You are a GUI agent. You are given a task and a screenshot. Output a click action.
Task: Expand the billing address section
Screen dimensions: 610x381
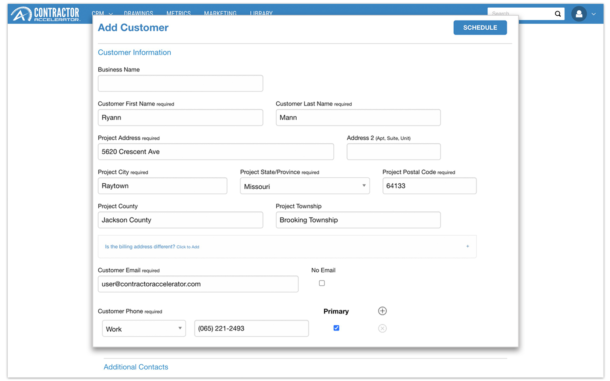point(468,246)
